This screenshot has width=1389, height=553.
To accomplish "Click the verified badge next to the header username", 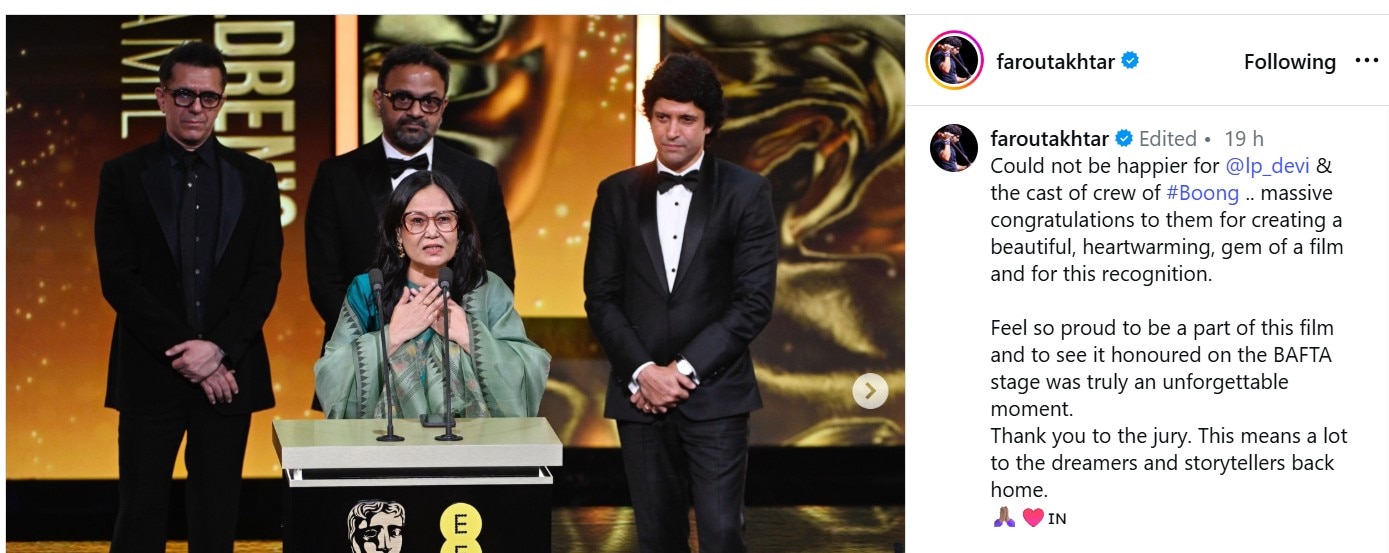I will coord(1130,61).
